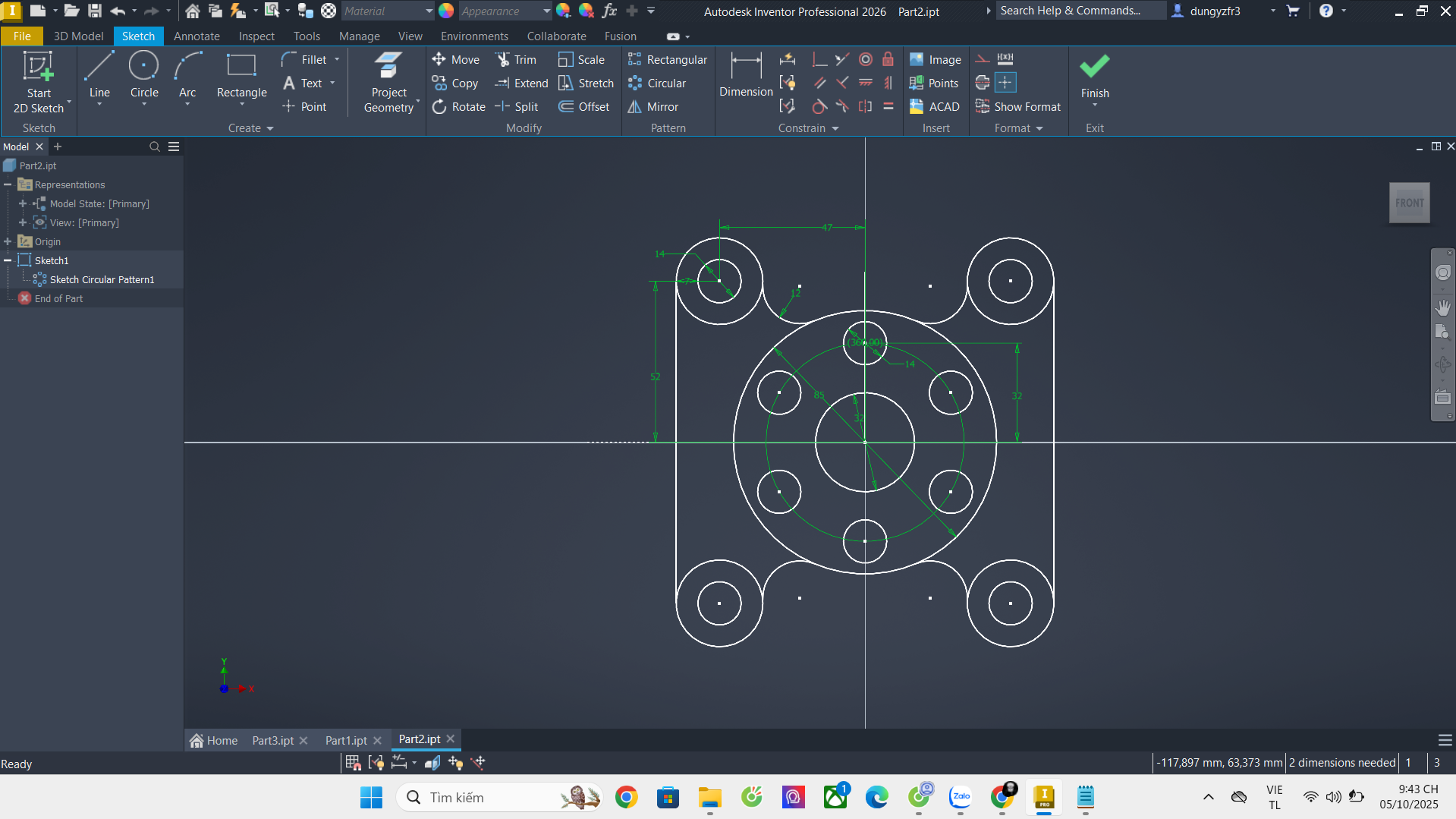The width and height of the screenshot is (1456, 819).
Task: Click the Appearance color wheel swatch
Action: (446, 11)
